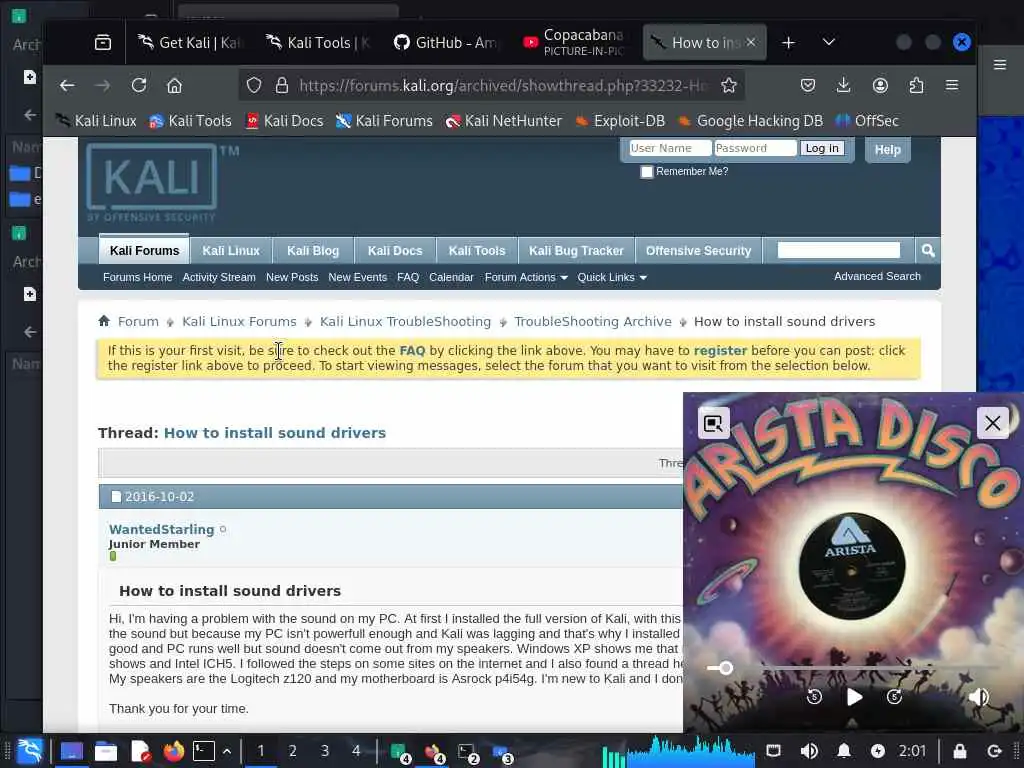The height and width of the screenshot is (768, 1024).
Task: Click the video seek slider handle
Action: pyautogui.click(x=726, y=668)
